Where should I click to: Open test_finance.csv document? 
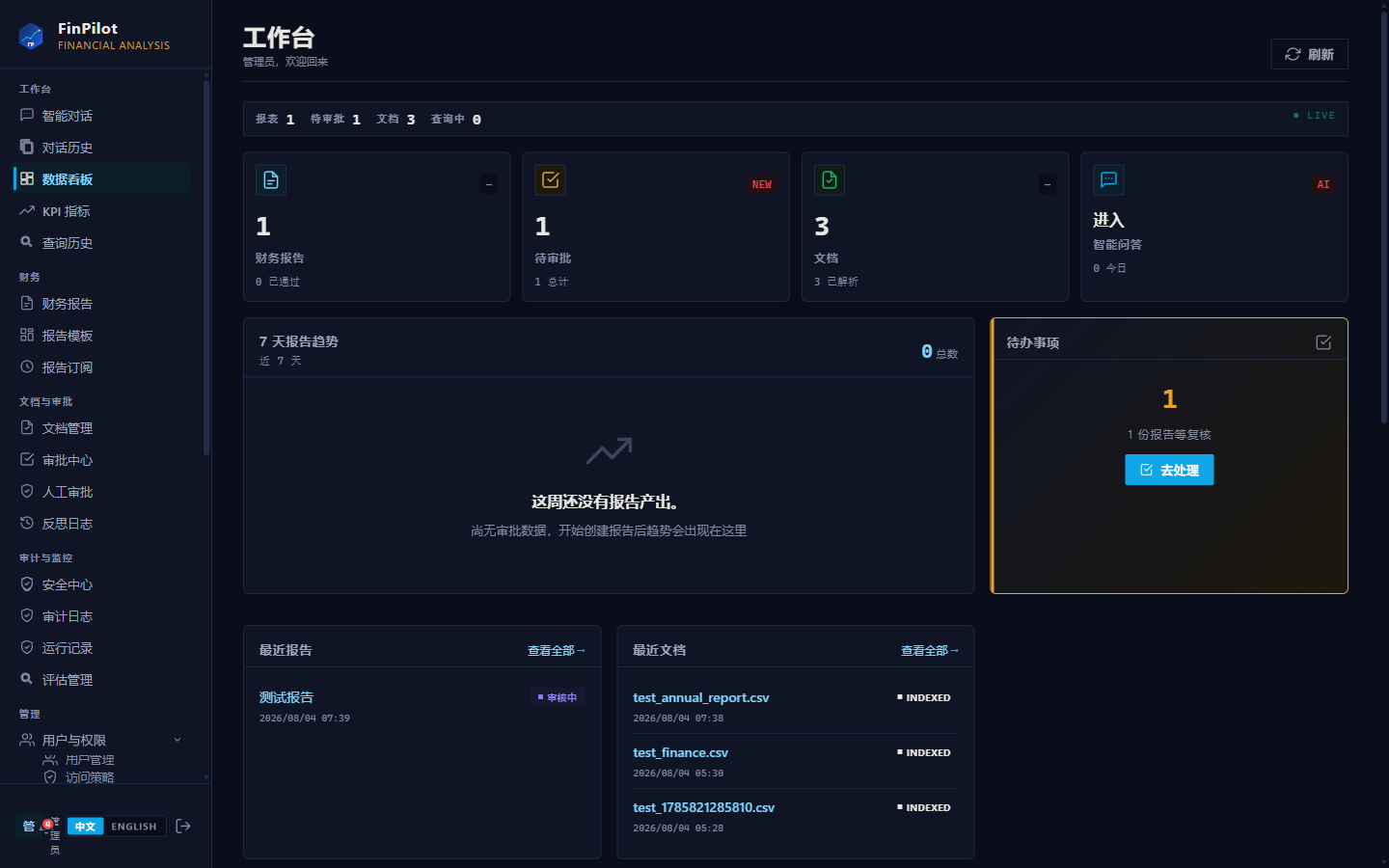(680, 752)
